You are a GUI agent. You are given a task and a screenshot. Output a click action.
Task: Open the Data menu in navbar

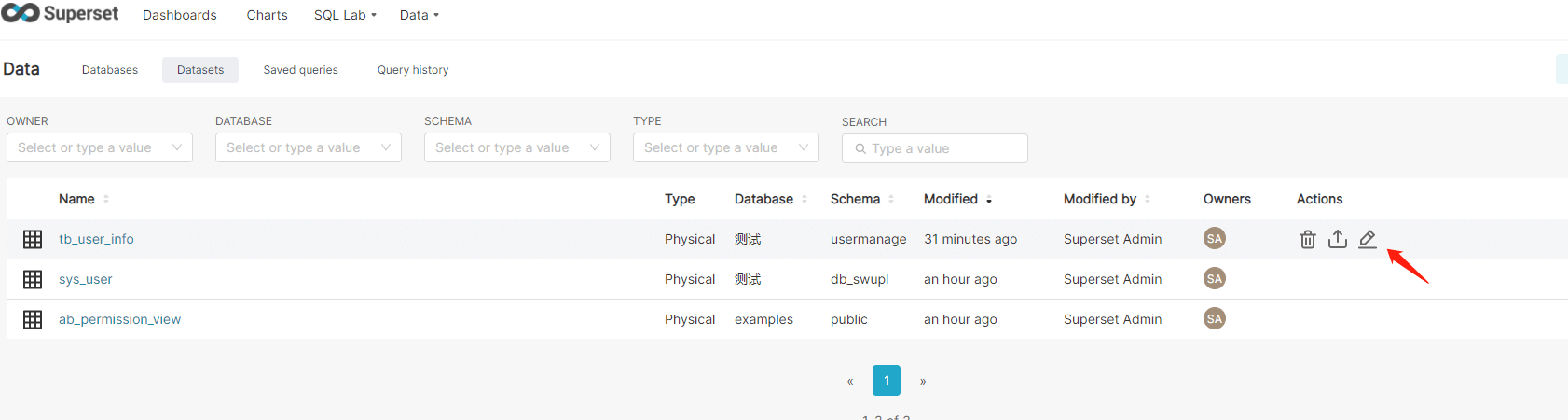[419, 15]
